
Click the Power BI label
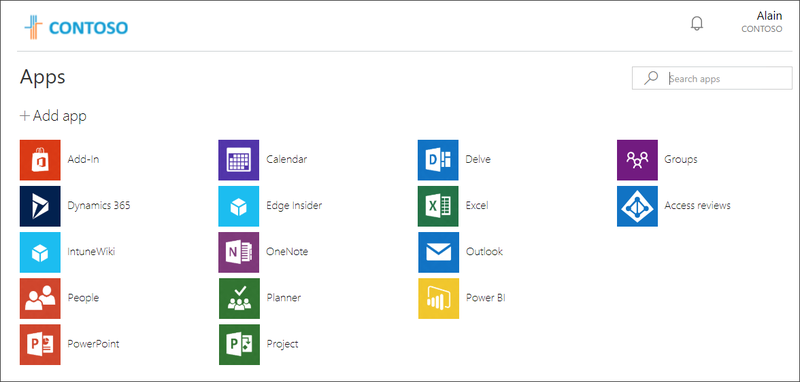click(485, 297)
